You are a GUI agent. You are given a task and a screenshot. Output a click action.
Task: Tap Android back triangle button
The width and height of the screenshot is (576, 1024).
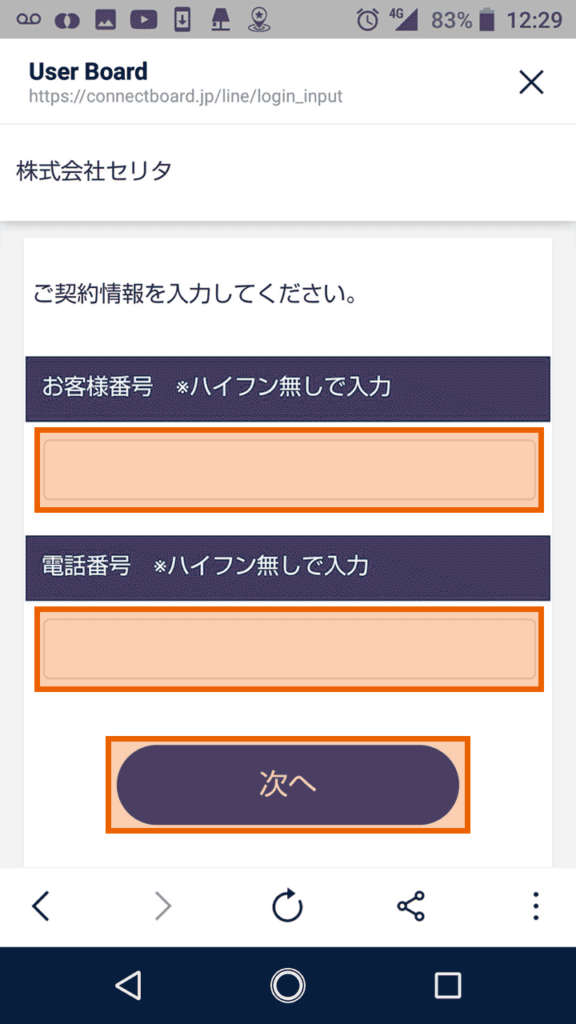tap(129, 985)
